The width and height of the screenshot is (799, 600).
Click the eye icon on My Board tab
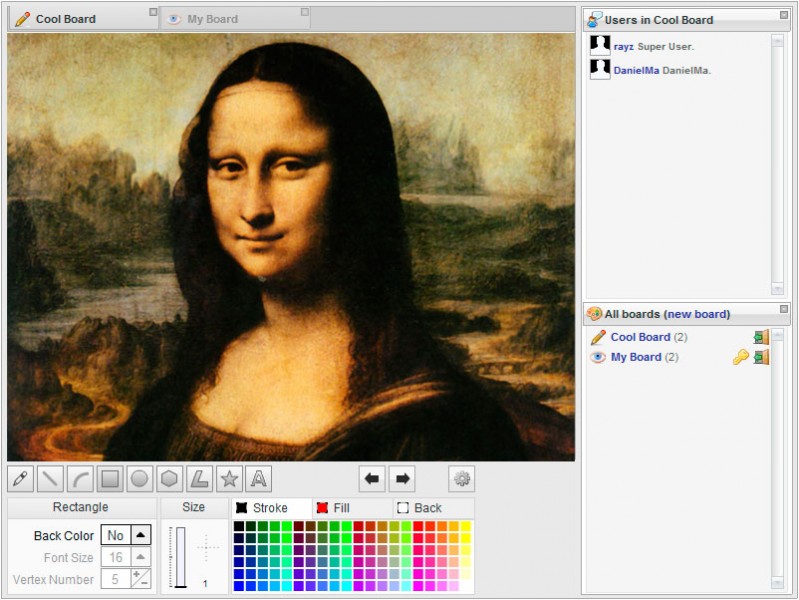pos(174,19)
